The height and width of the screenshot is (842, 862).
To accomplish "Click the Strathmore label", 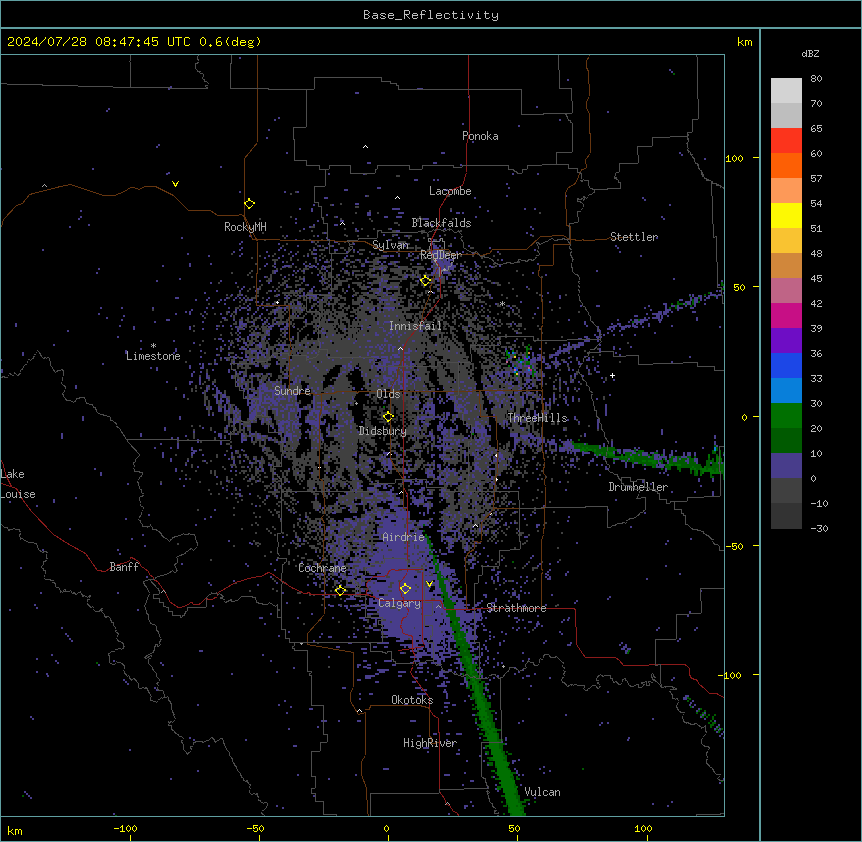I will tap(516, 608).
